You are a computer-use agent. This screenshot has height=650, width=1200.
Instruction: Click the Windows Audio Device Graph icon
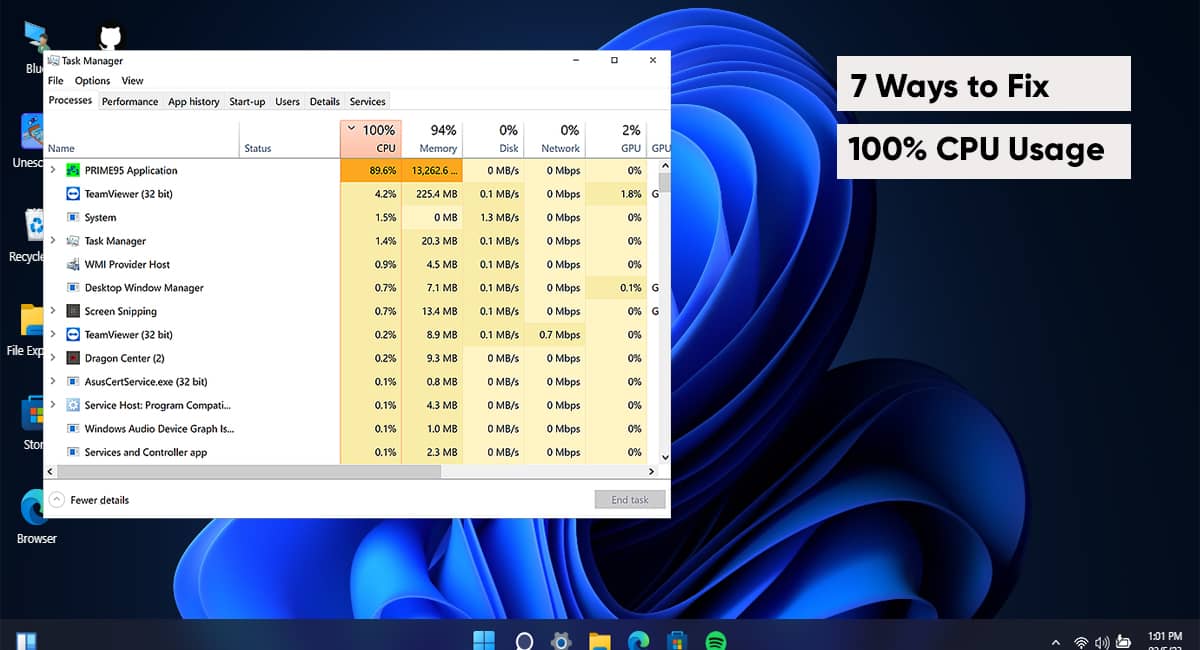pos(73,429)
